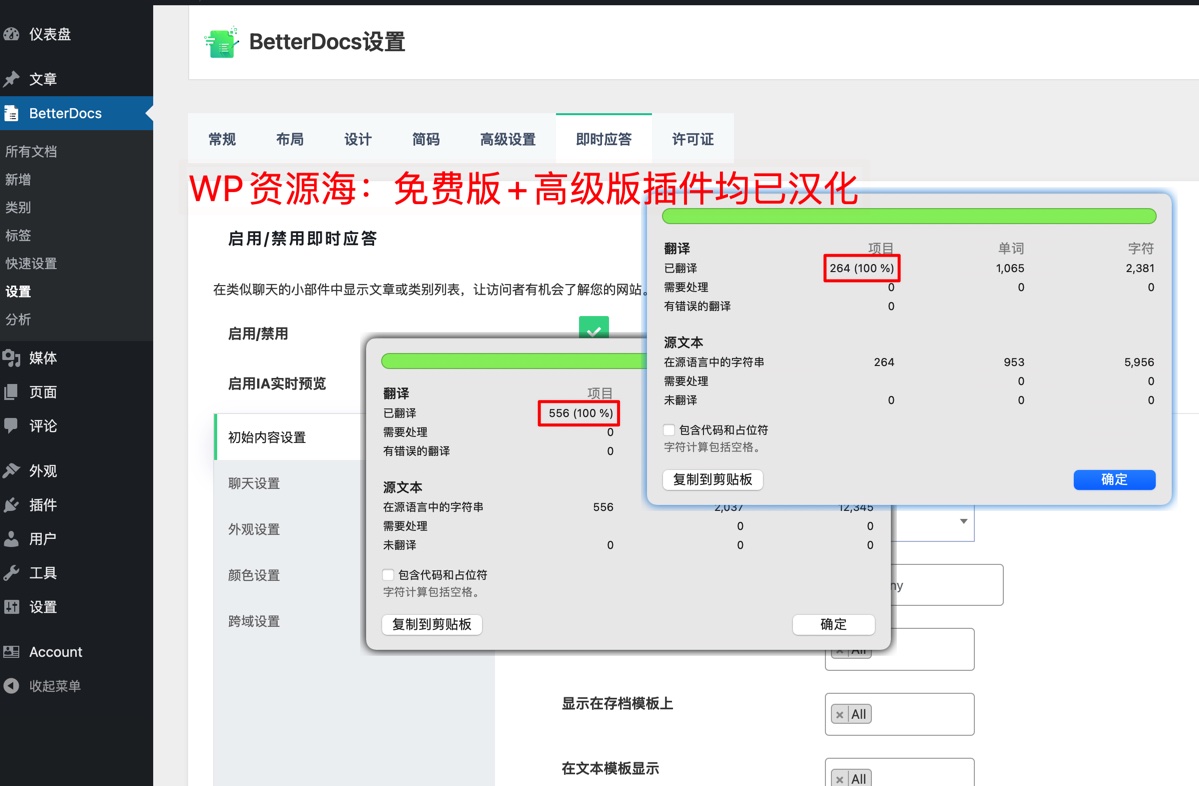
Task: Open 设置 in BetterDocs submenu
Action: point(18,291)
